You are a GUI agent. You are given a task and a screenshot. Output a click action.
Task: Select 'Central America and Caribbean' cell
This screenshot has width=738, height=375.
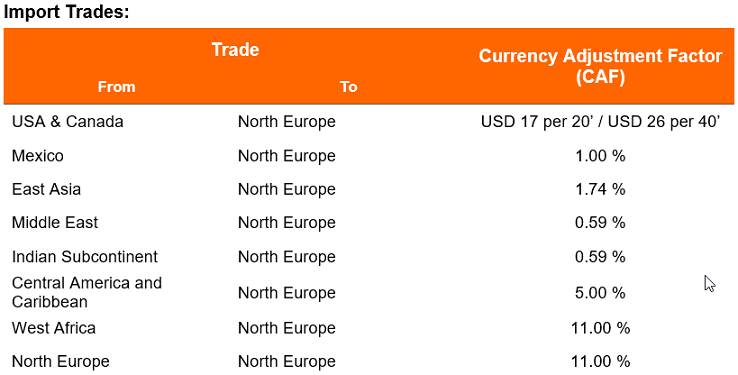pos(87,292)
